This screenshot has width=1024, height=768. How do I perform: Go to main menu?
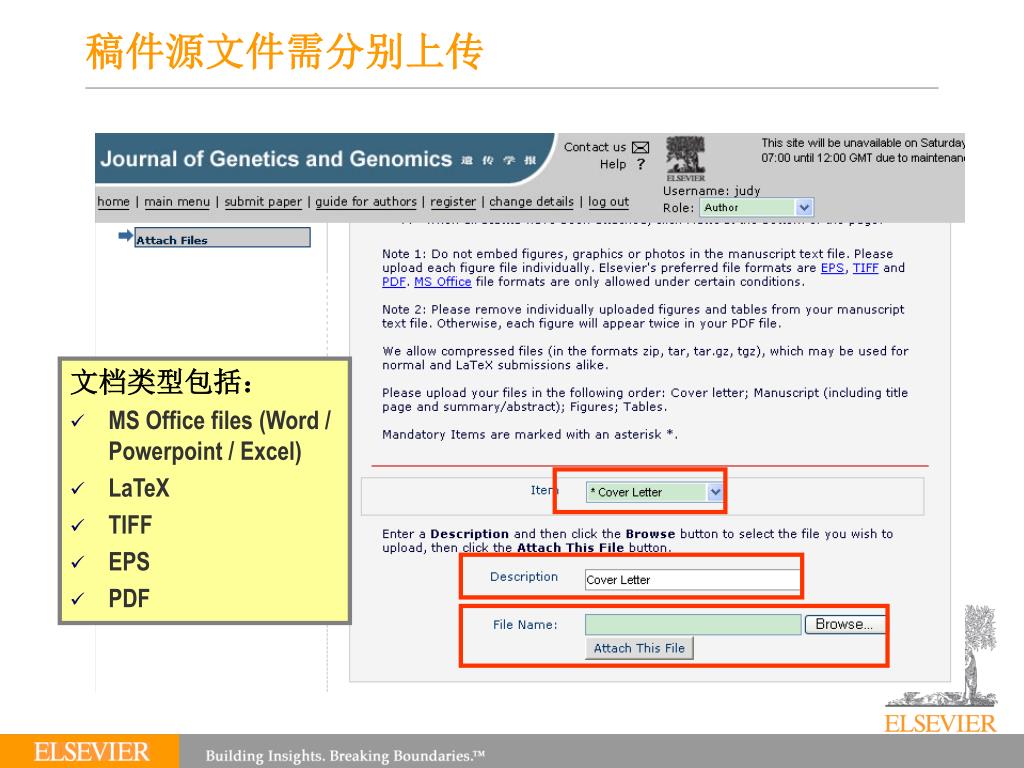pos(177,202)
